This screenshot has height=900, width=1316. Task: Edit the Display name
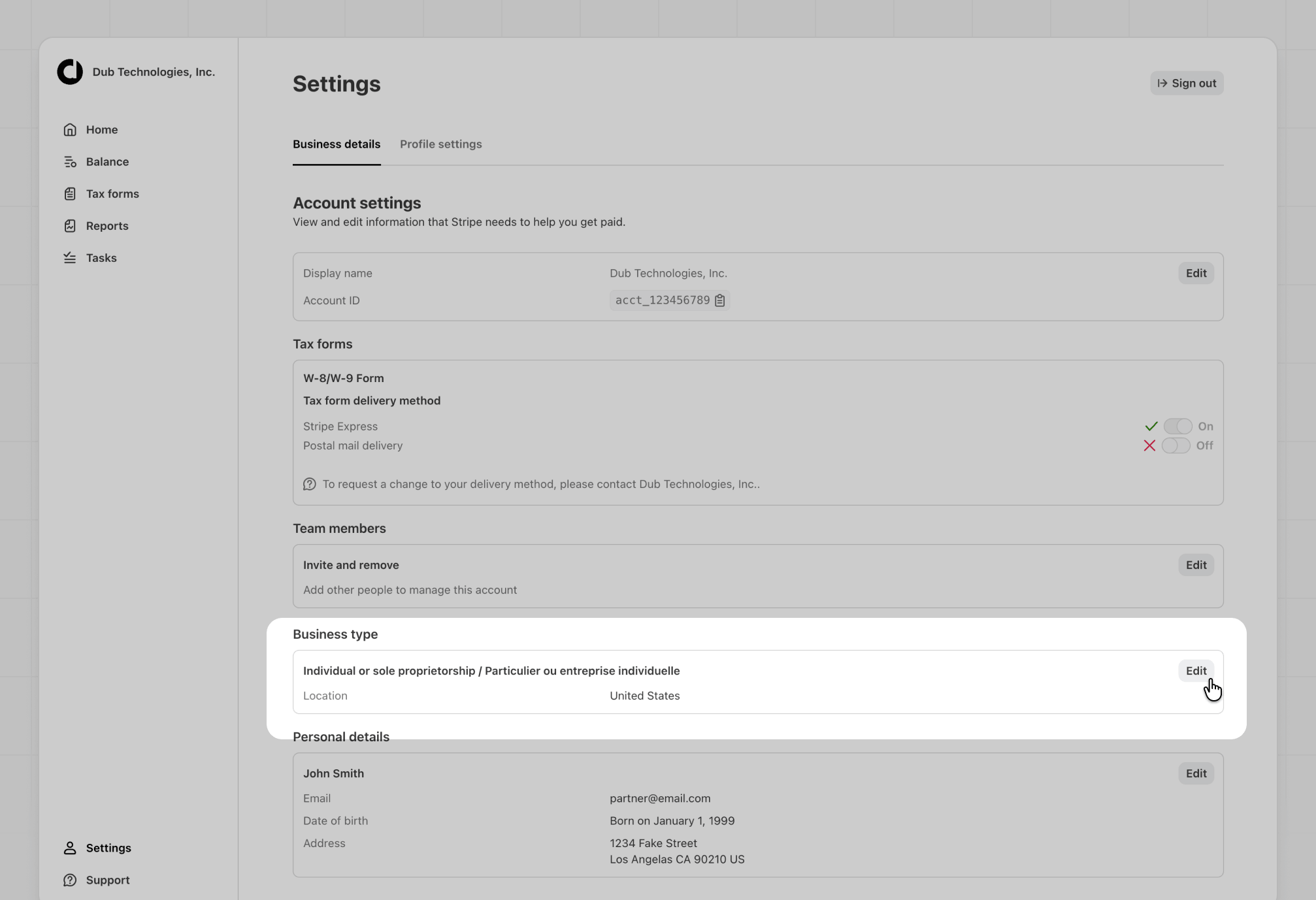tap(1196, 273)
